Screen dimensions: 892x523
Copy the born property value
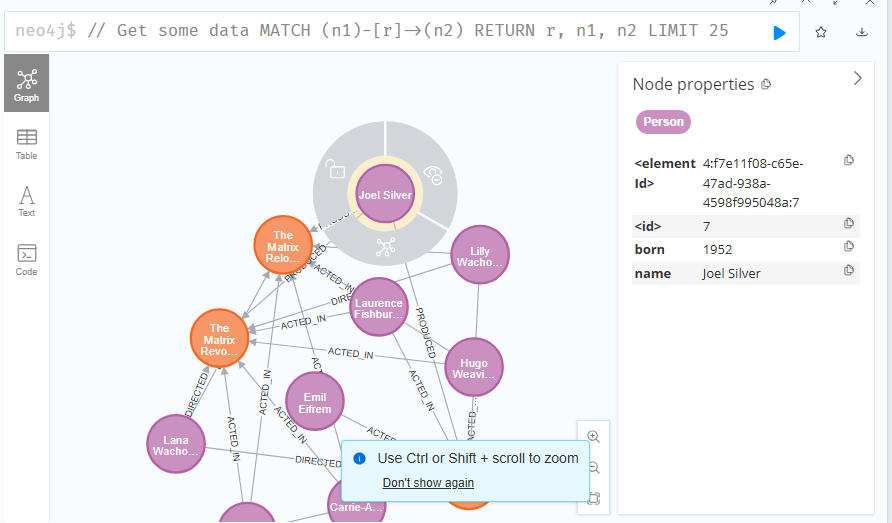849,246
